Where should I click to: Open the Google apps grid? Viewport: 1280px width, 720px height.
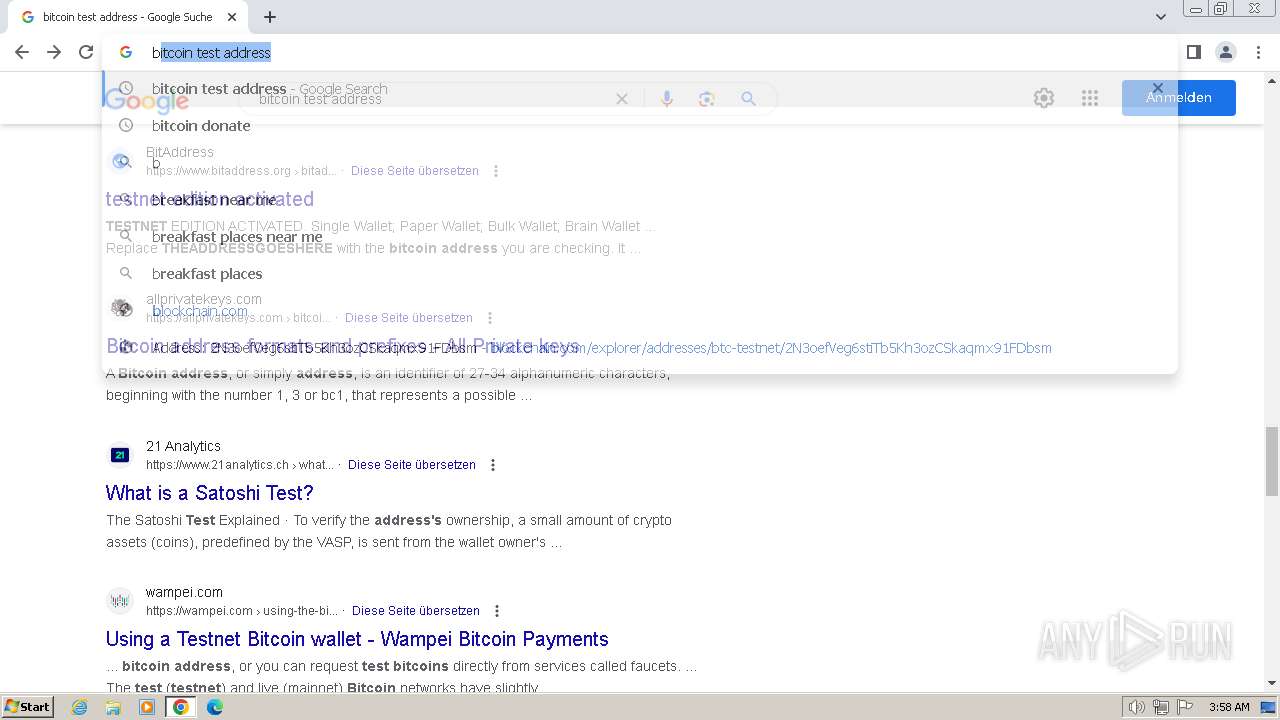[x=1090, y=97]
